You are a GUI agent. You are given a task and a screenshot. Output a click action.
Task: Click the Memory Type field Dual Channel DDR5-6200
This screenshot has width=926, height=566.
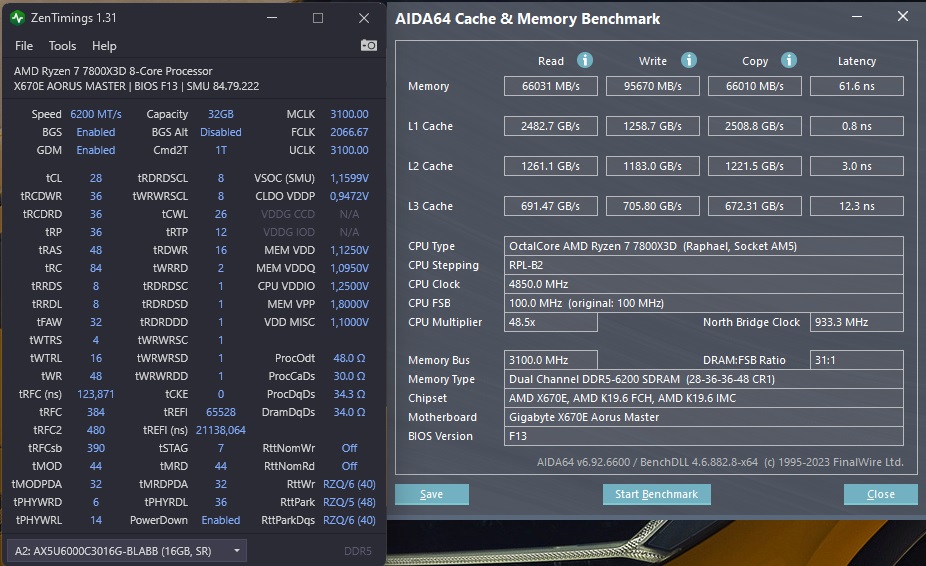point(703,379)
